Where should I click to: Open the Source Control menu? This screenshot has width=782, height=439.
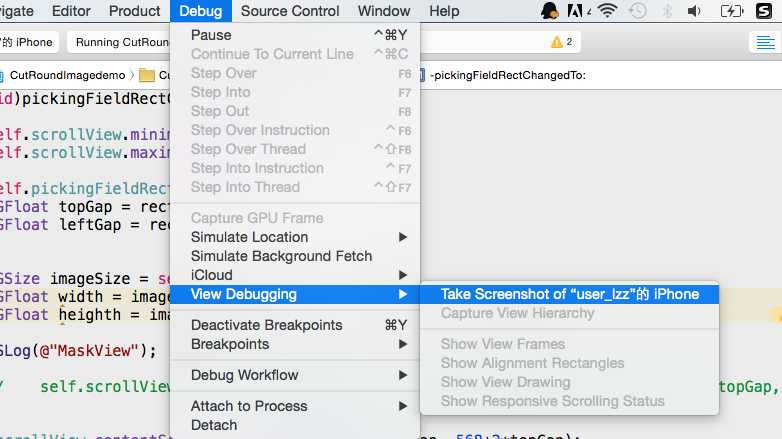tap(290, 11)
